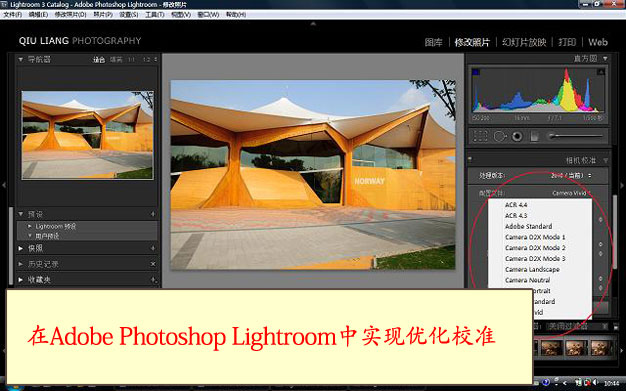Select the adjustment brush tool

click(x=575, y=136)
